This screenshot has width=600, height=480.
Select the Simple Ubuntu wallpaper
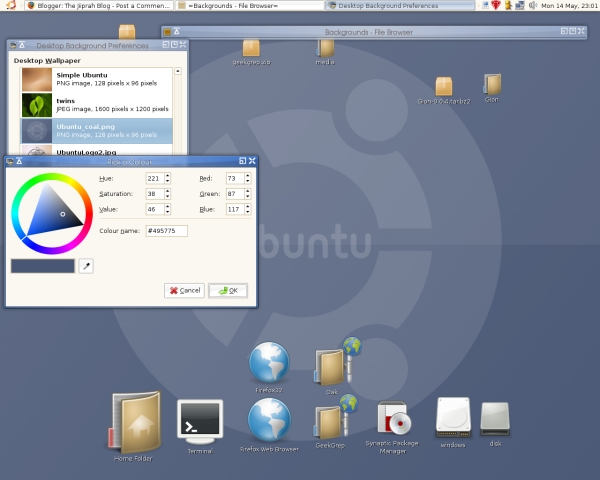click(x=96, y=79)
